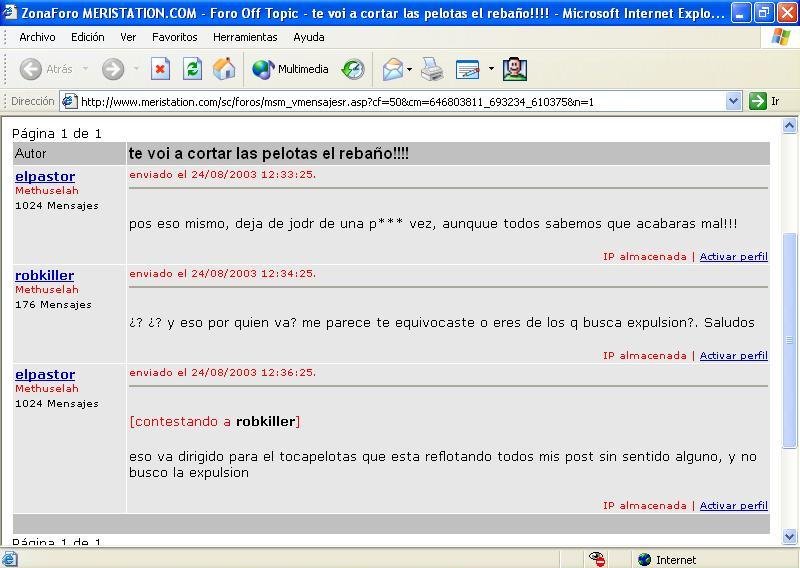Image resolution: width=800 pixels, height=568 pixels.
Task: Click Activar perfil in the 12:33:25 post
Action: (x=734, y=257)
